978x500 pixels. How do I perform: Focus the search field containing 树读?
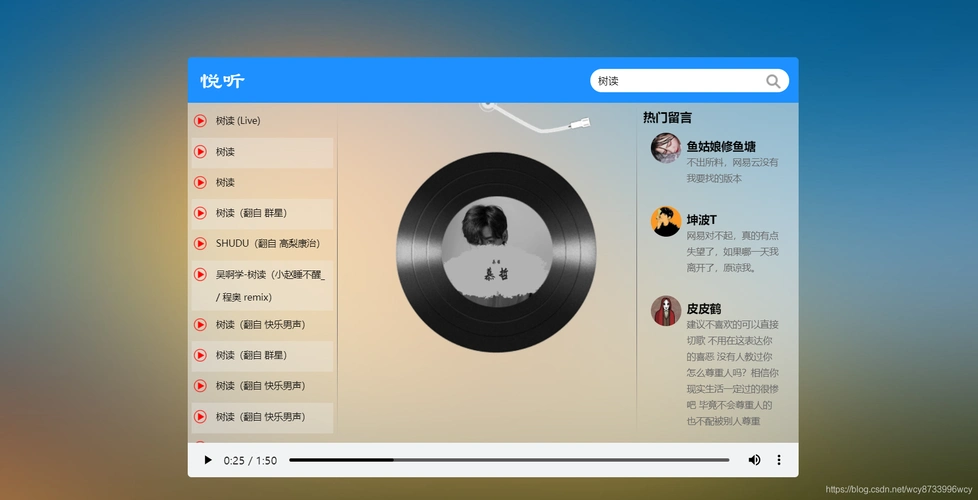point(689,80)
